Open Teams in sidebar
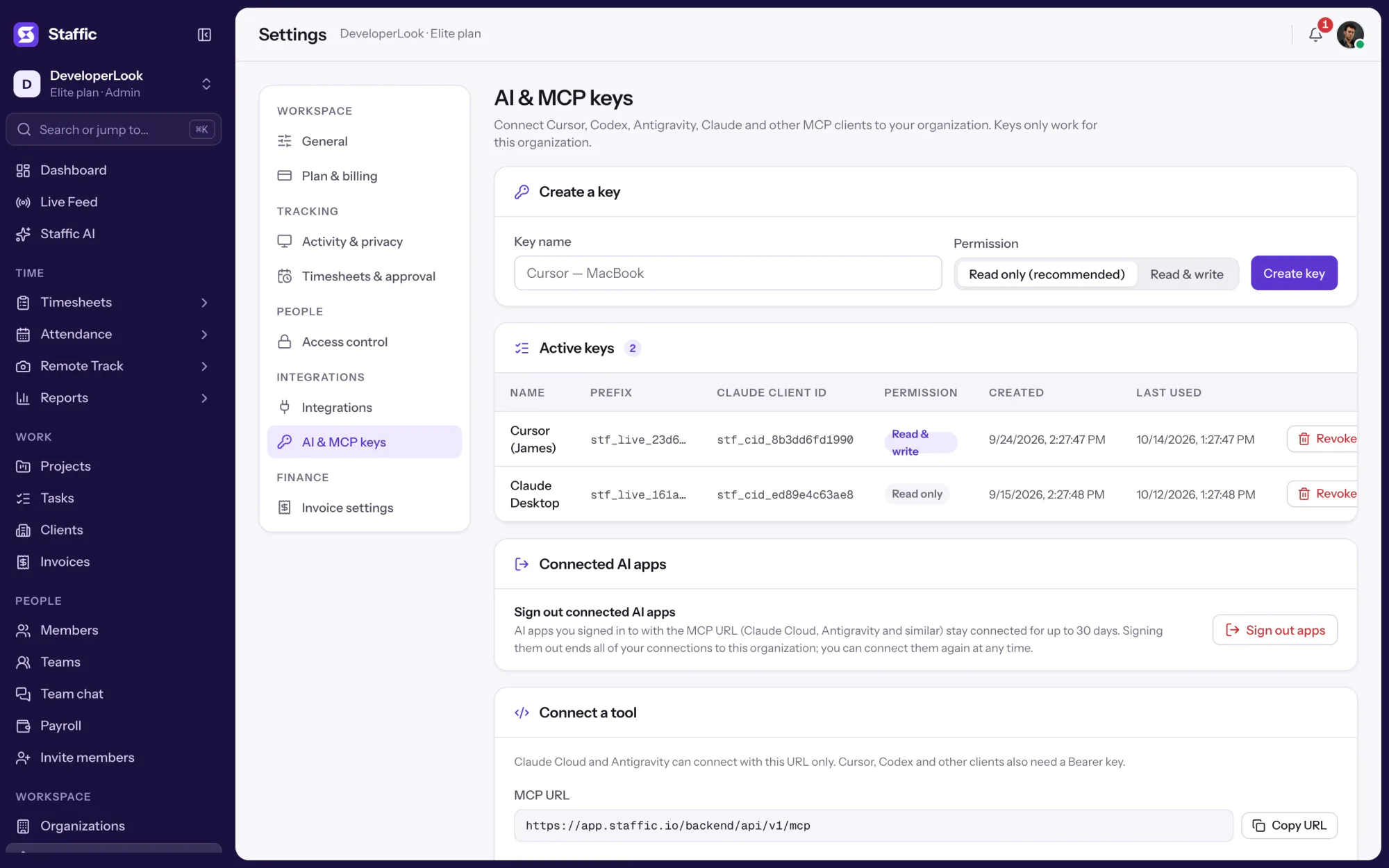This screenshot has height=868, width=1389. 113,662
